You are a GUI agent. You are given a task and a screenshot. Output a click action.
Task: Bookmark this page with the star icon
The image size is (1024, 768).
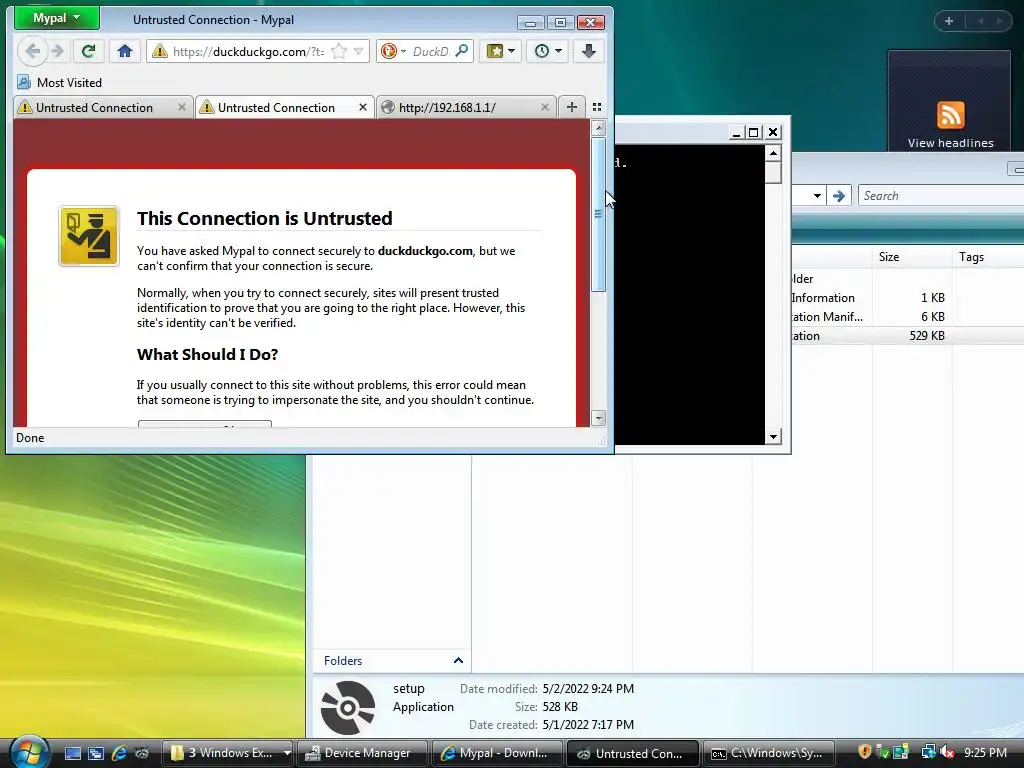(x=339, y=51)
